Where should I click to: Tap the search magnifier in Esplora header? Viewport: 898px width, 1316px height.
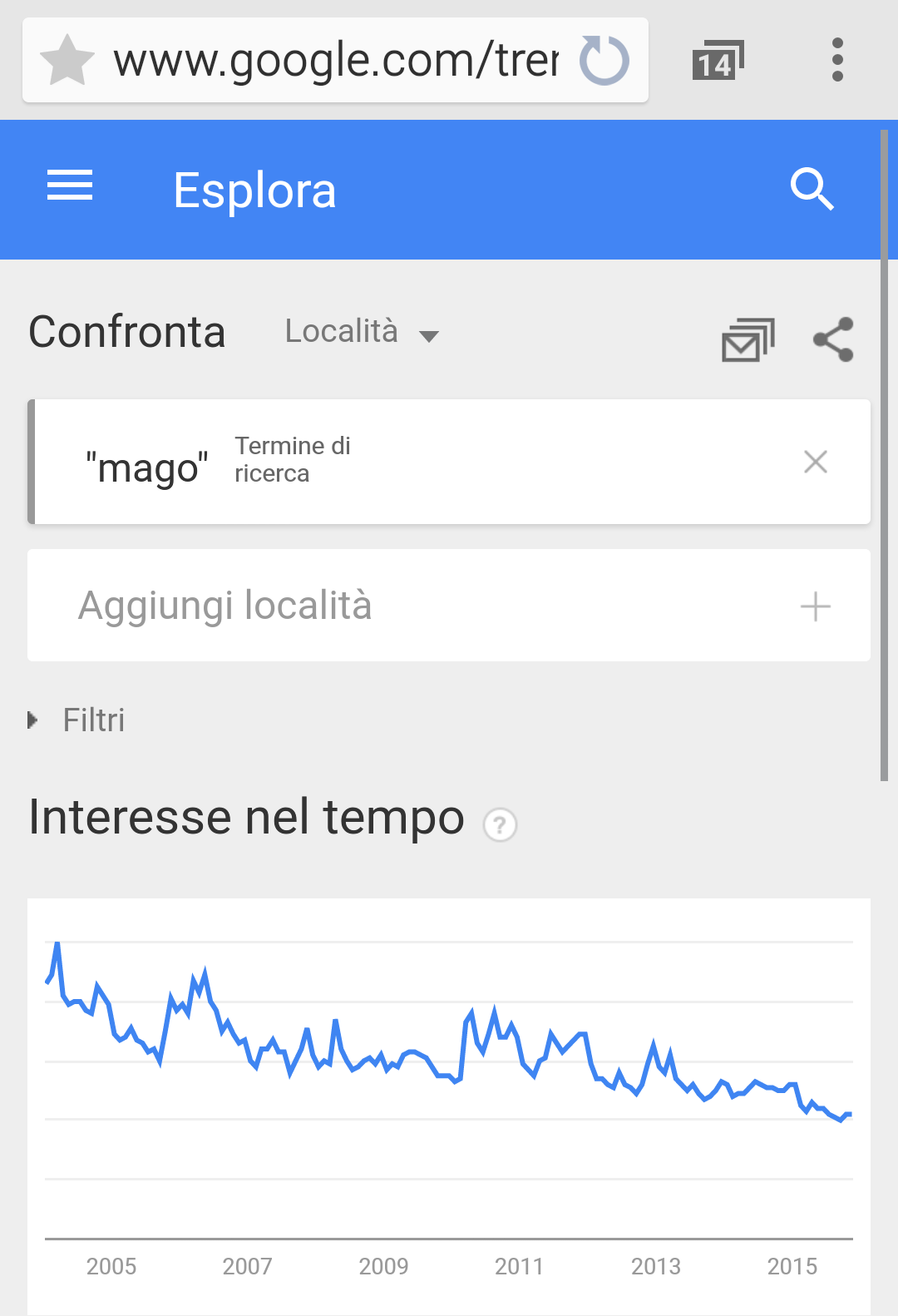812,189
